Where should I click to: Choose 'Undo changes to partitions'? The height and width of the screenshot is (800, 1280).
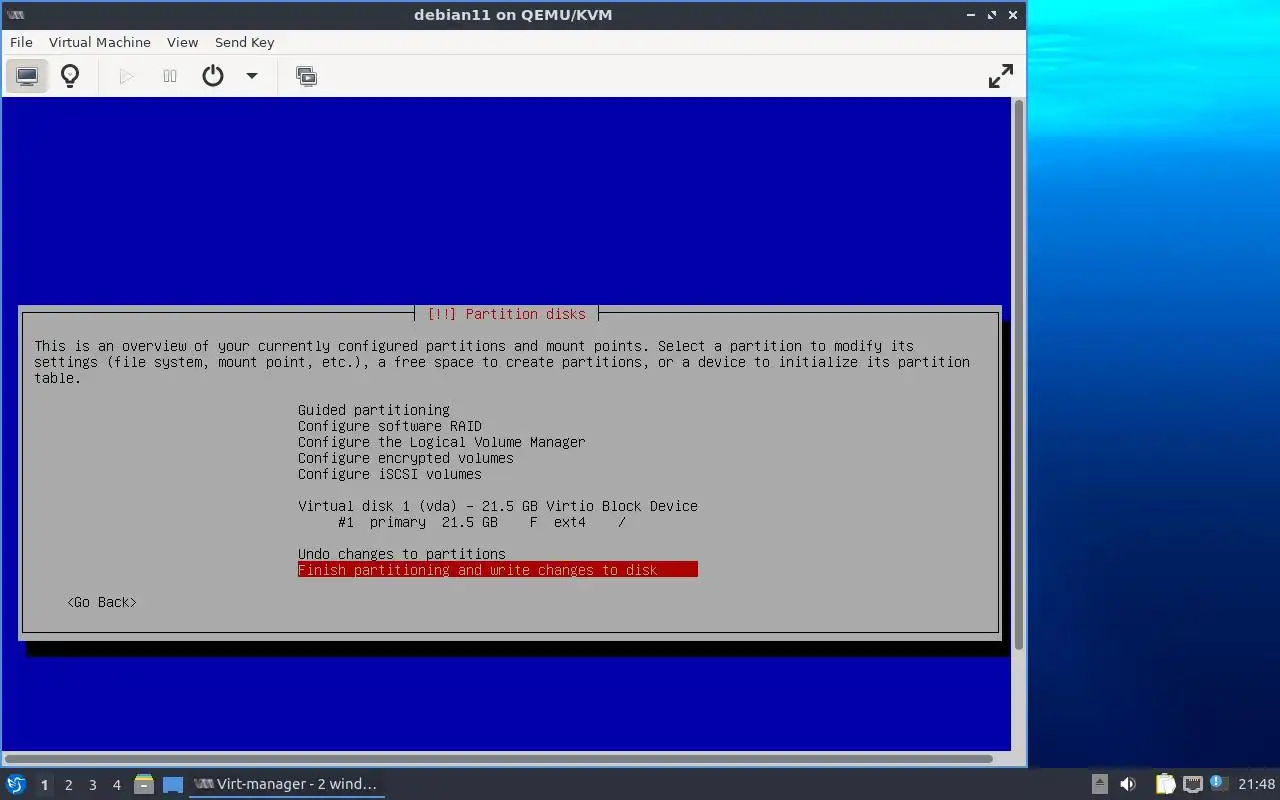[x=402, y=554]
